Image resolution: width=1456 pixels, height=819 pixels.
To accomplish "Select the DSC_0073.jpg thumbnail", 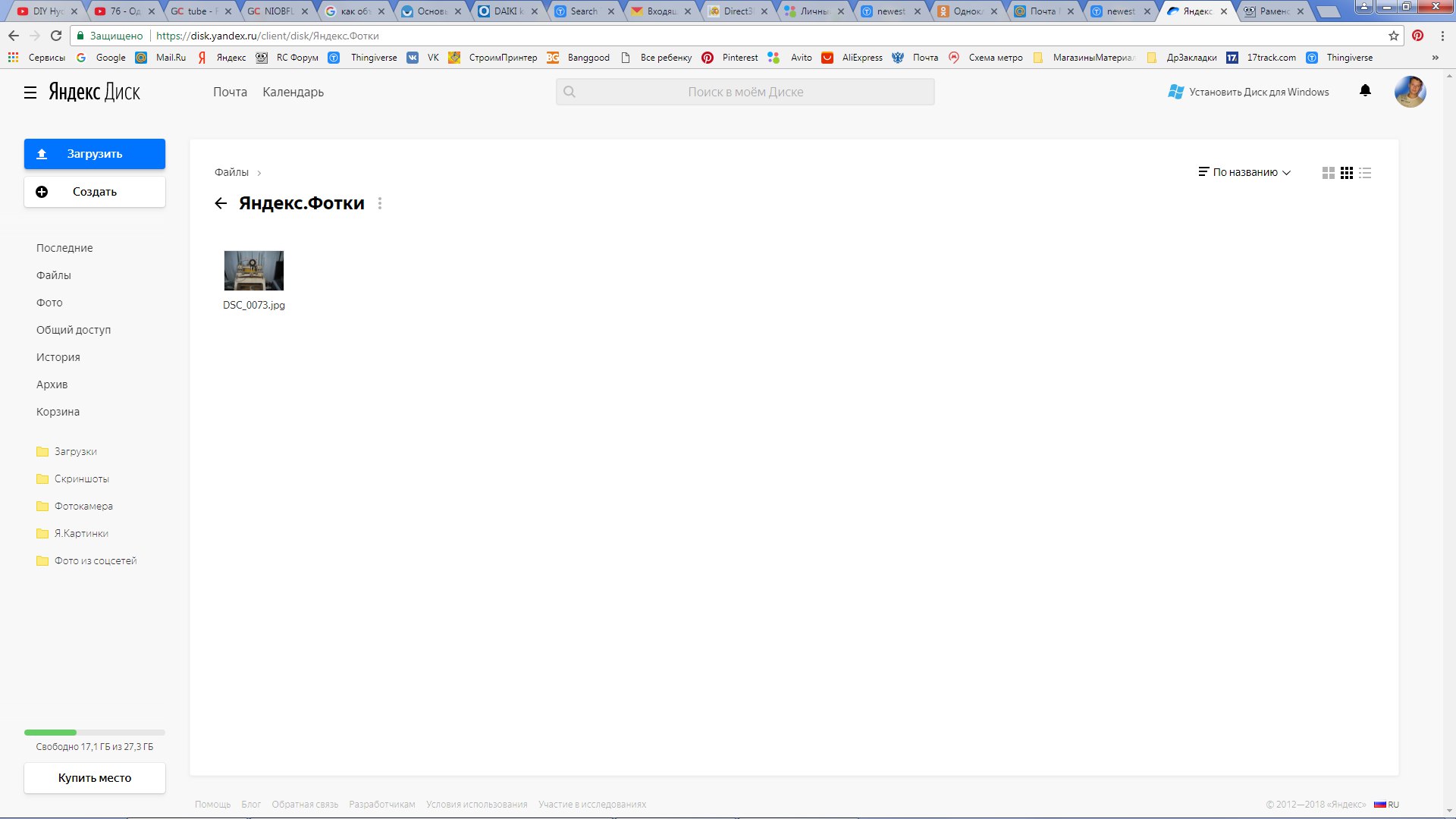I will (x=254, y=271).
